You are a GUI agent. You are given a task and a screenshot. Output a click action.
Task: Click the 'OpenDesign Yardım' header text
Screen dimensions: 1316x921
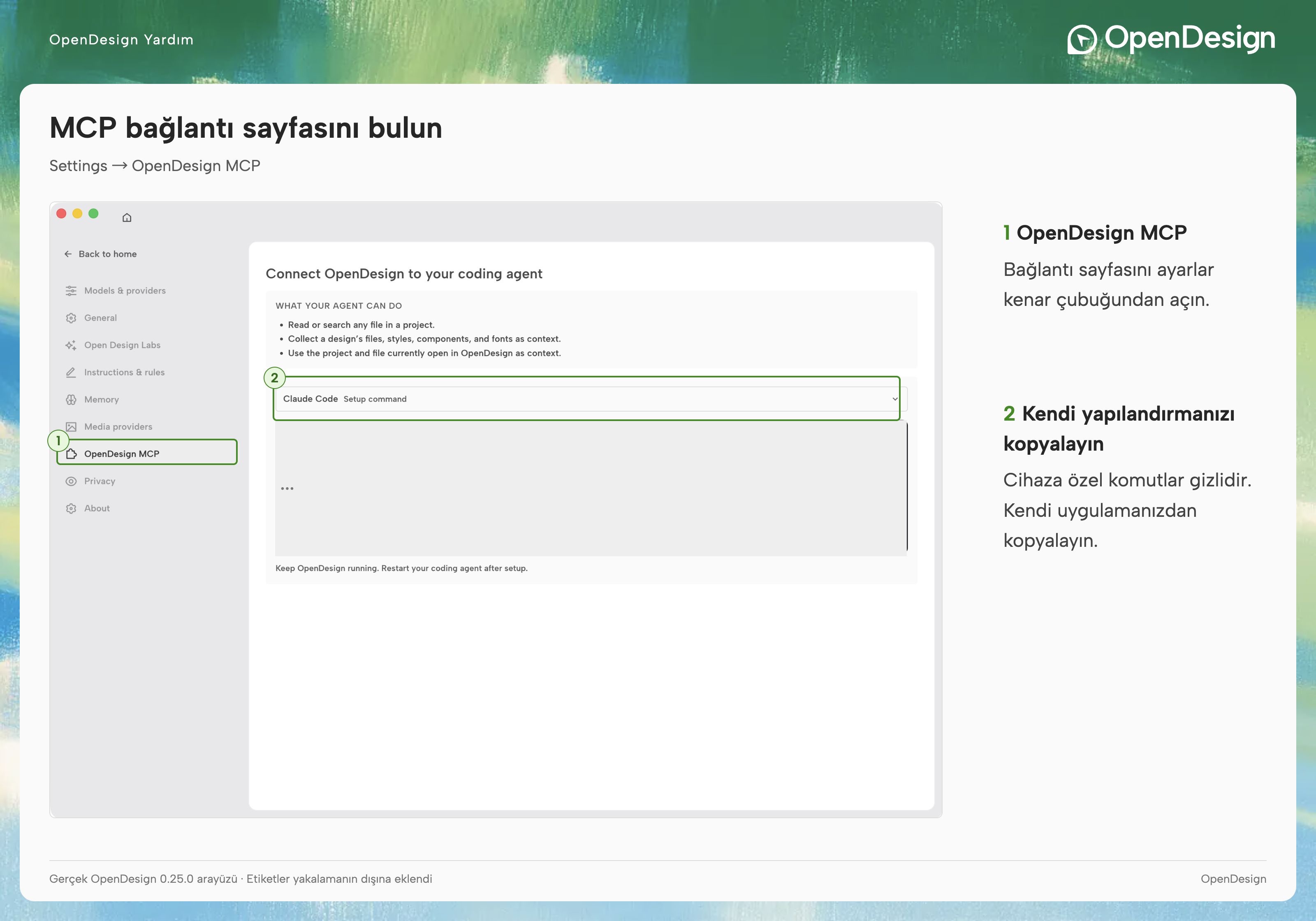pyautogui.click(x=121, y=39)
